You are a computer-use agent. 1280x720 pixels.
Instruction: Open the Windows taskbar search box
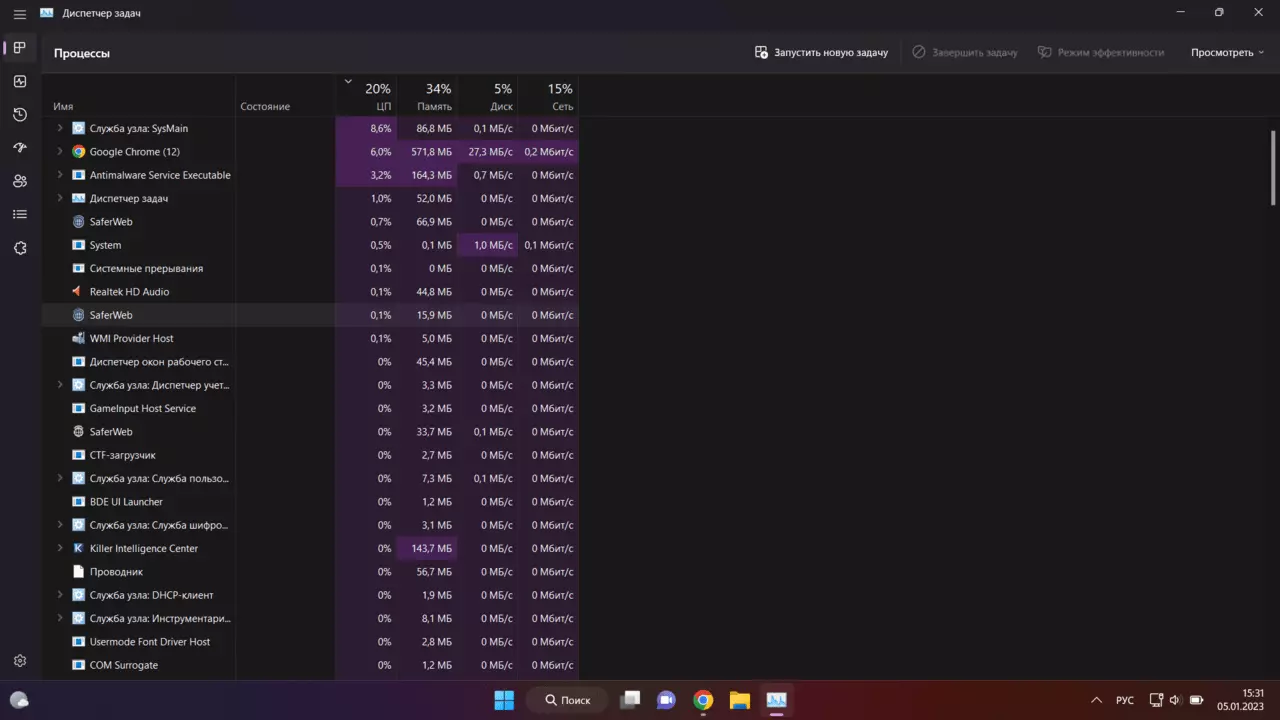[567, 700]
